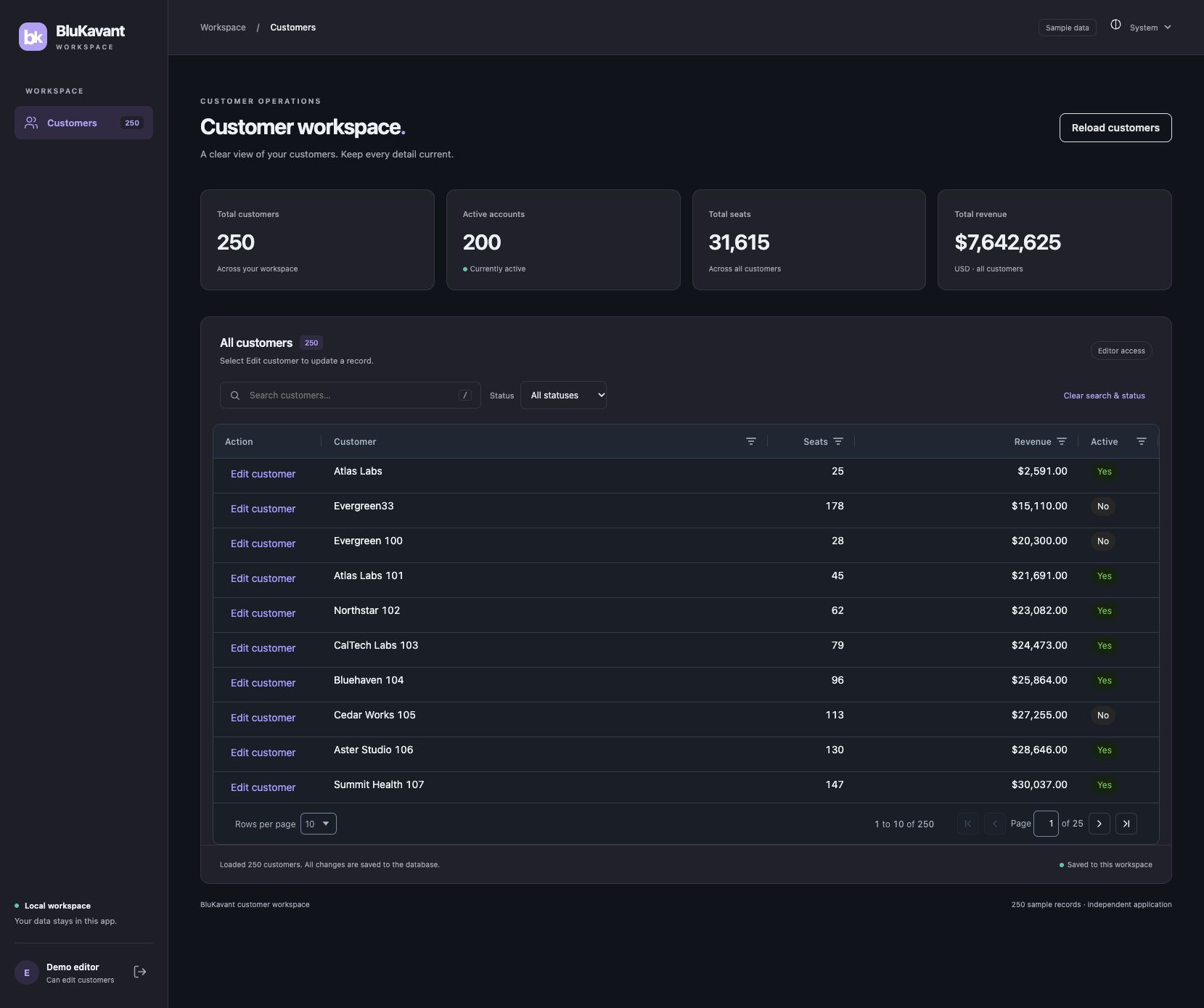Image resolution: width=1204 pixels, height=1008 pixels.
Task: Click the search magnifier icon
Action: (235, 396)
